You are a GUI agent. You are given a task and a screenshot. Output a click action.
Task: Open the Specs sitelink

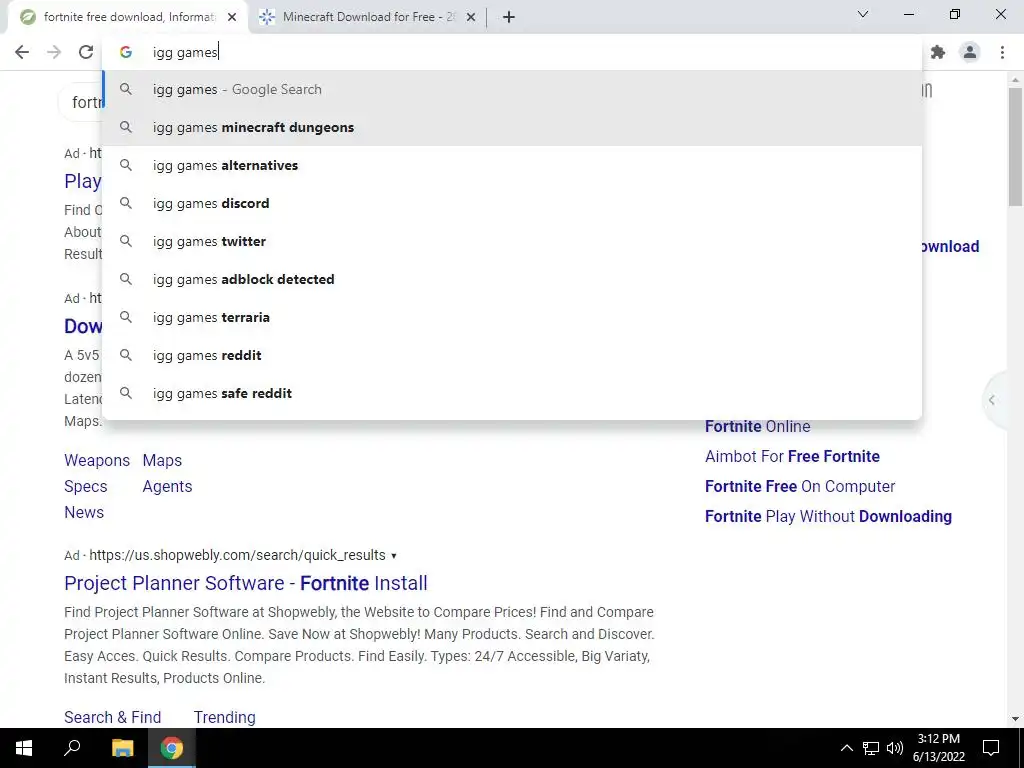(86, 487)
